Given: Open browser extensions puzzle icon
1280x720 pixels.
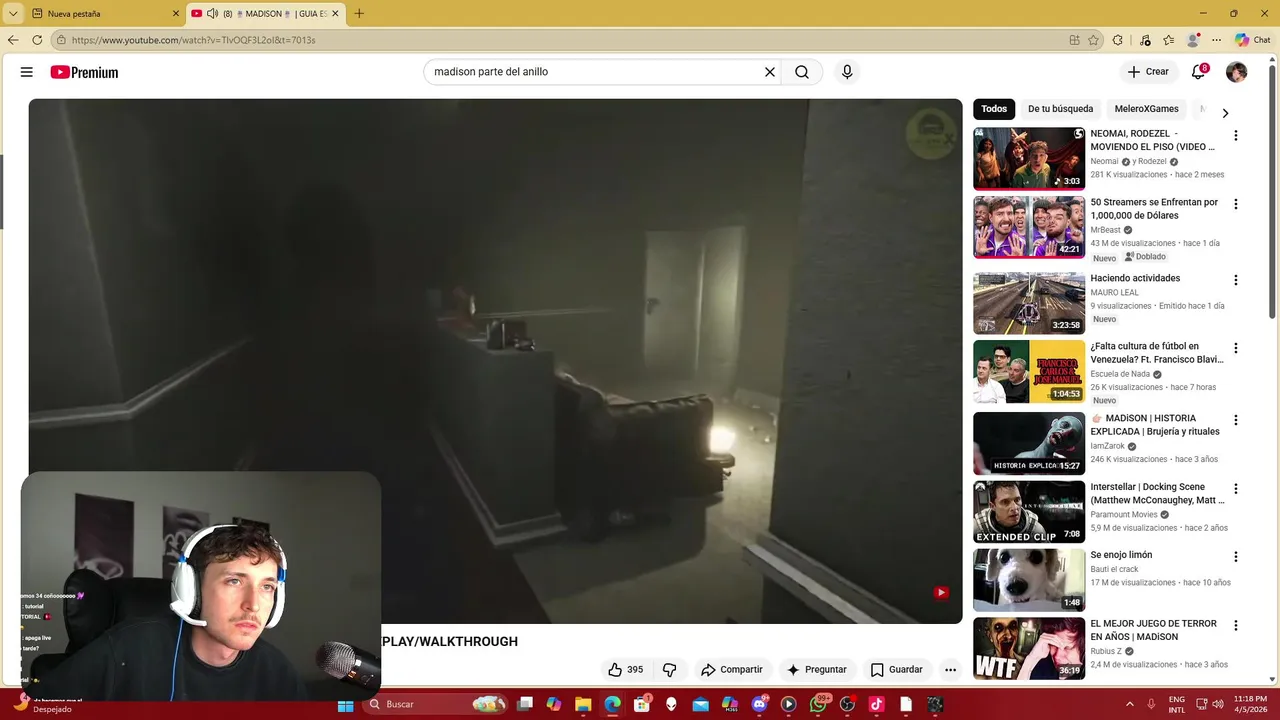Looking at the screenshot, I should 1118,40.
